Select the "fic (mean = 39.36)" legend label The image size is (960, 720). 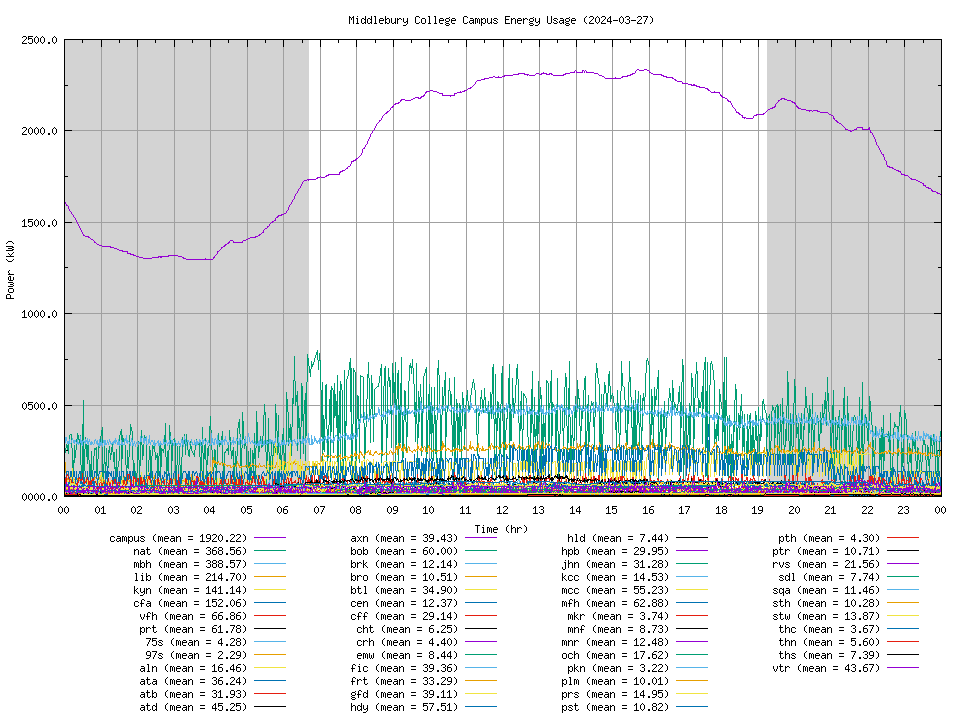[x=404, y=668]
